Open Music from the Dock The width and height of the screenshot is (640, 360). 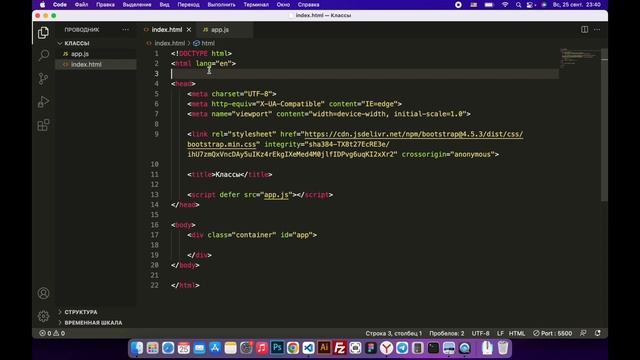click(x=262, y=348)
